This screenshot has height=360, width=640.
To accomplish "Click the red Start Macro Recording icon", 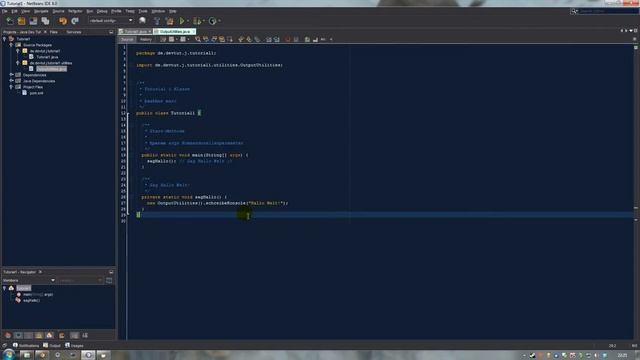I will point(288,40).
